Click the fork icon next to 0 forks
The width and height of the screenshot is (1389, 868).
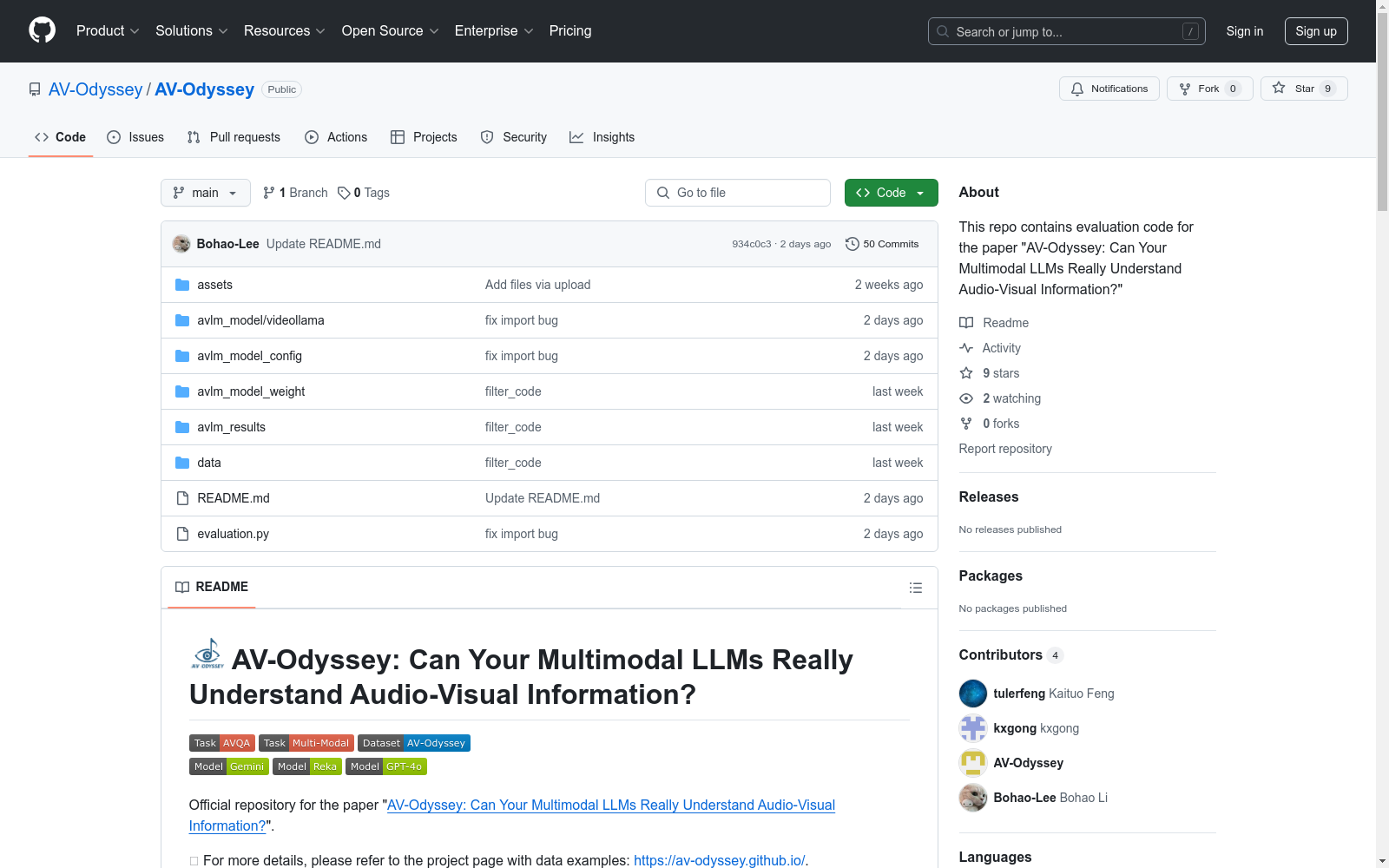(966, 424)
